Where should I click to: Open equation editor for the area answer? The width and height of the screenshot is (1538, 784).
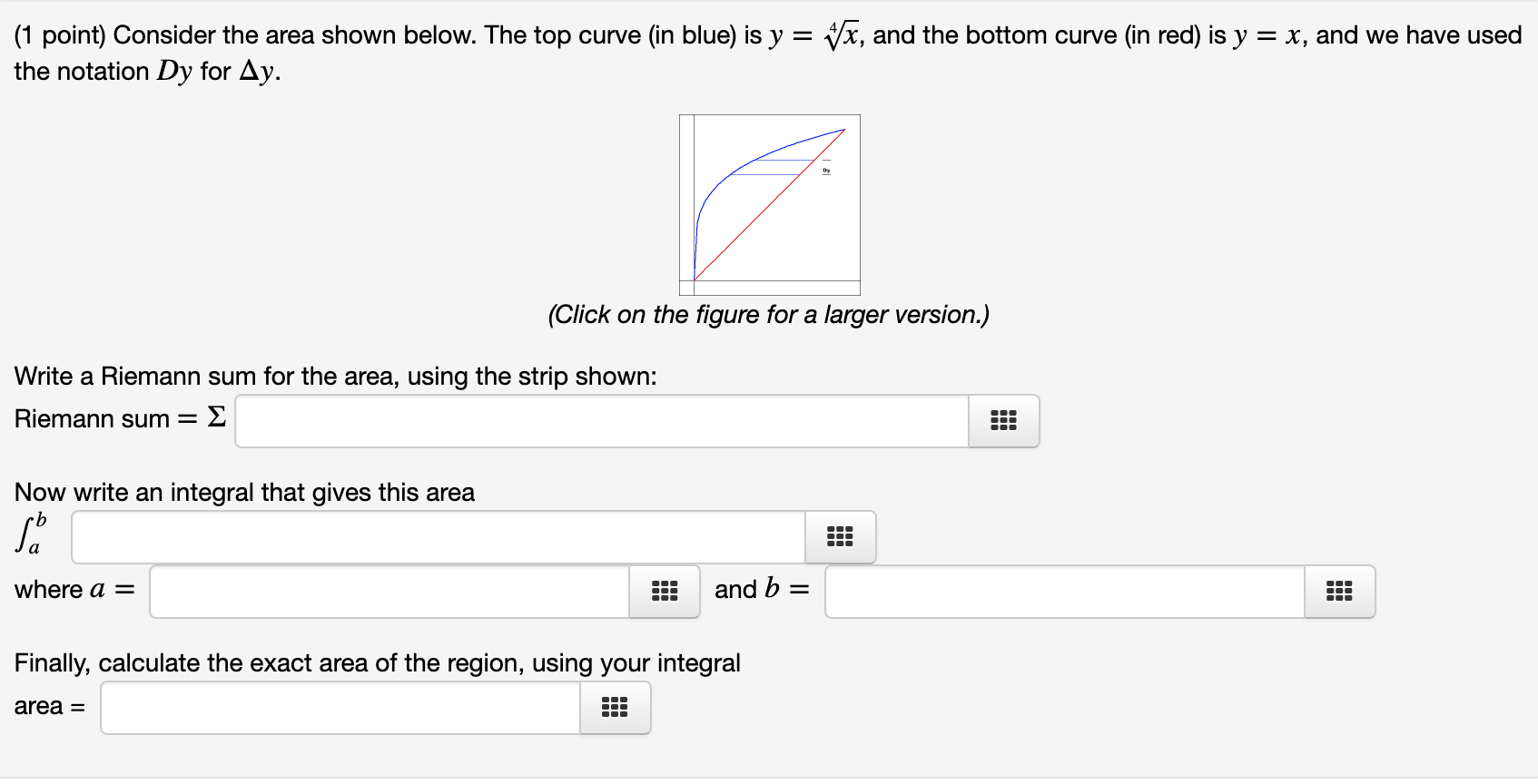point(615,707)
